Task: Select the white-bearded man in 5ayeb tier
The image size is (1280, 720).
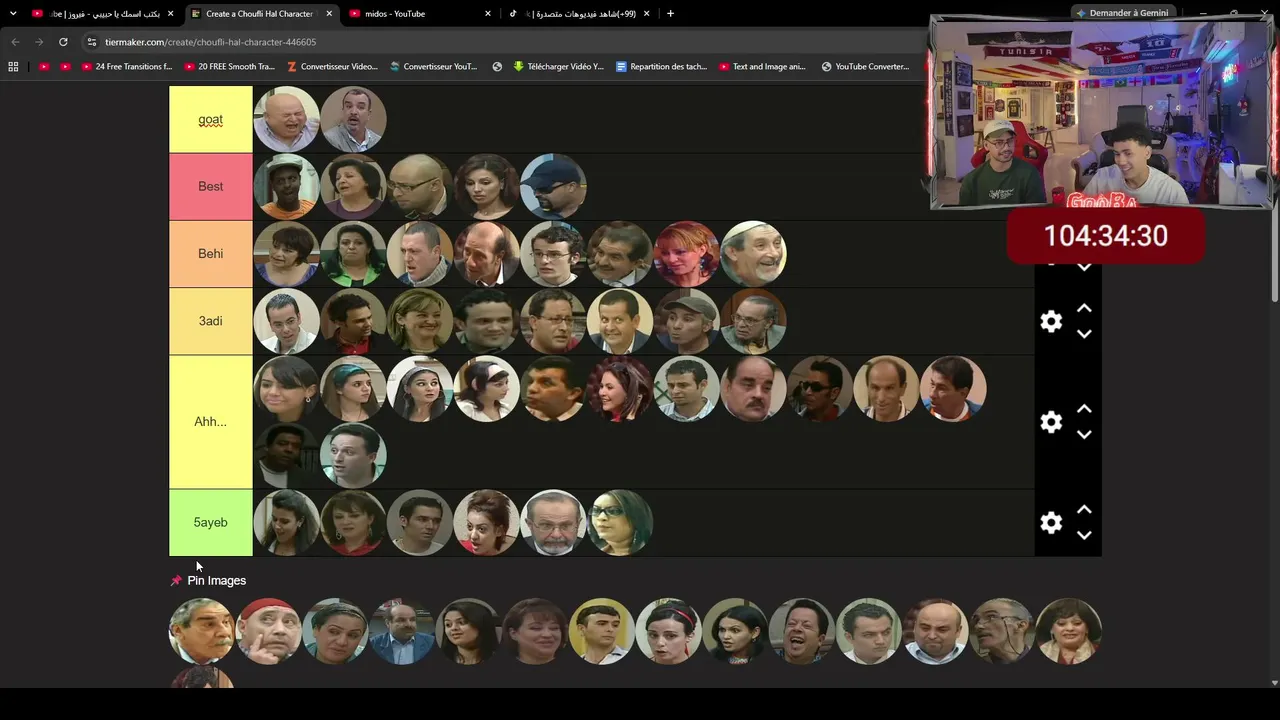Action: point(553,522)
